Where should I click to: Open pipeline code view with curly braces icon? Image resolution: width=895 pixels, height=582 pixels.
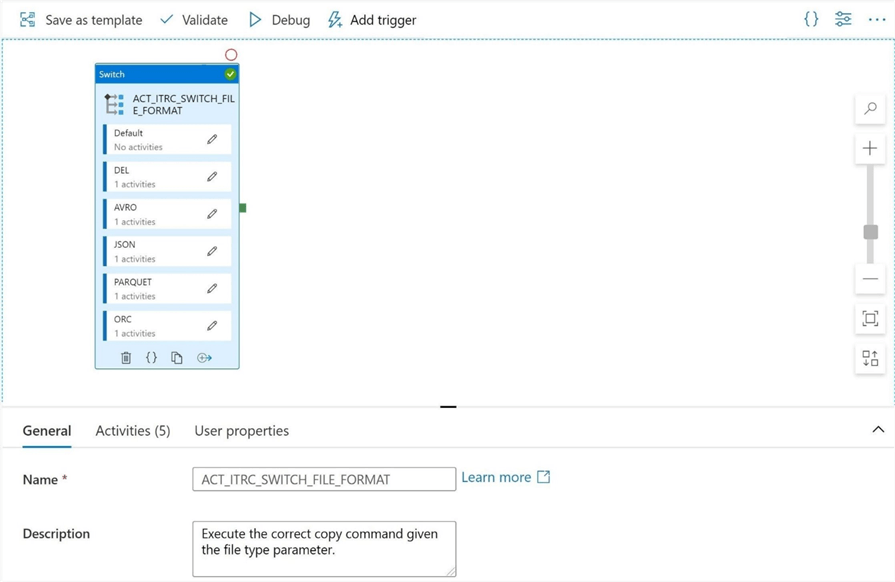coord(811,18)
